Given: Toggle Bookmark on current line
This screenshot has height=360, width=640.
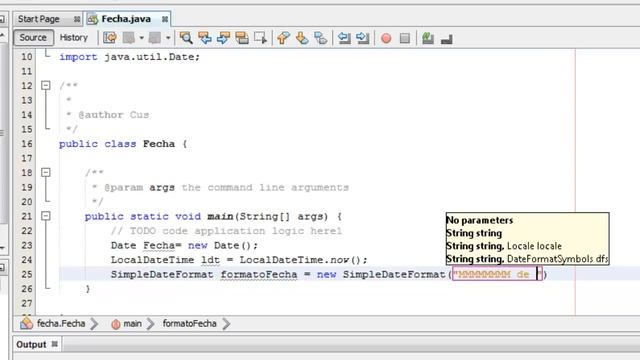Looking at the screenshot, I should coord(321,38).
